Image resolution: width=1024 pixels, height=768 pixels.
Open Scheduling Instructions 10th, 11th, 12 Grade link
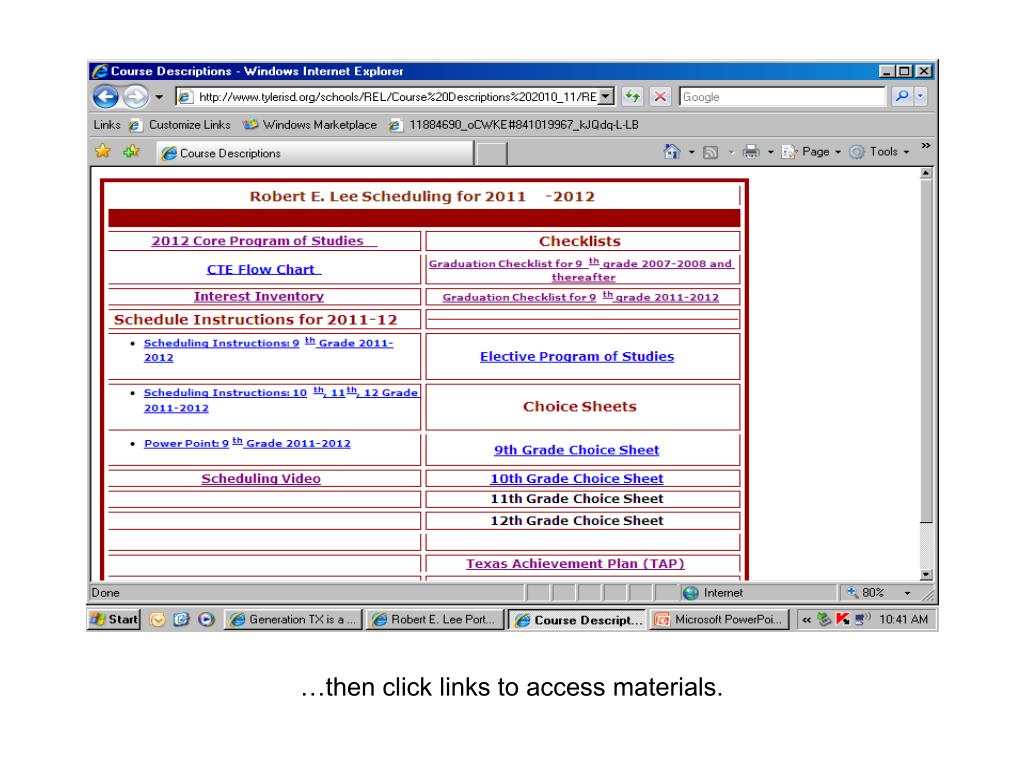click(281, 400)
